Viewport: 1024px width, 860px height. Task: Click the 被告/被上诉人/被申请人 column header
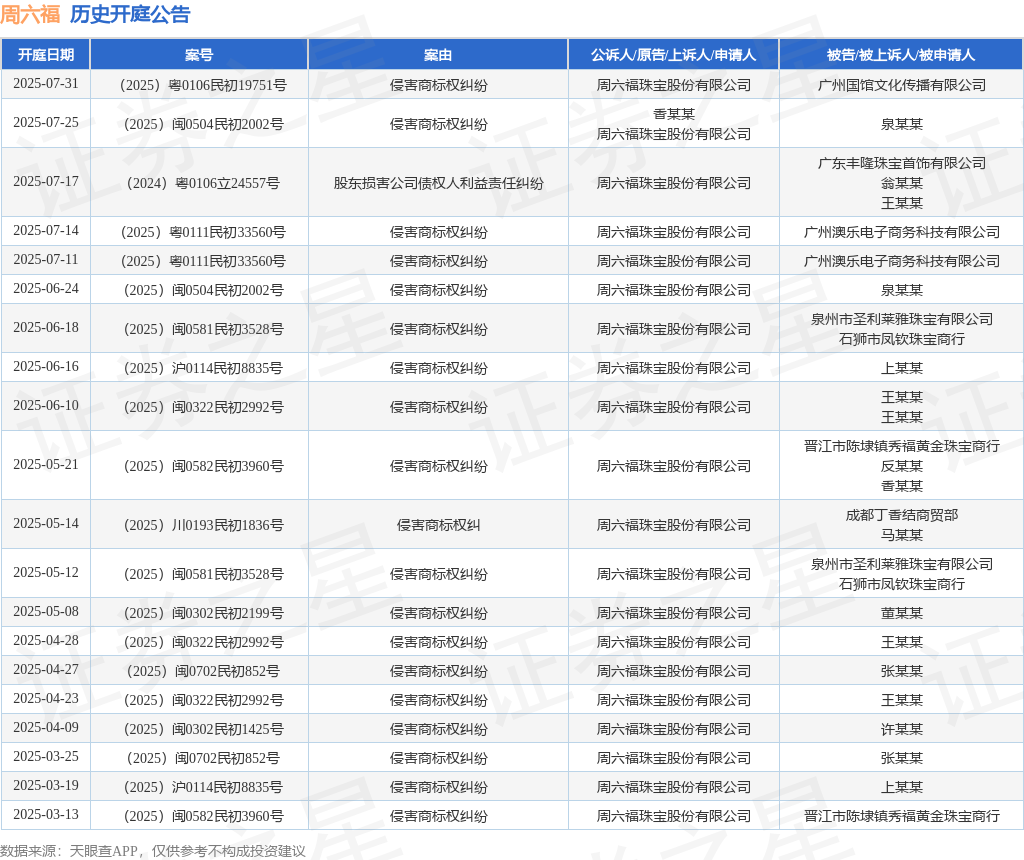click(901, 54)
